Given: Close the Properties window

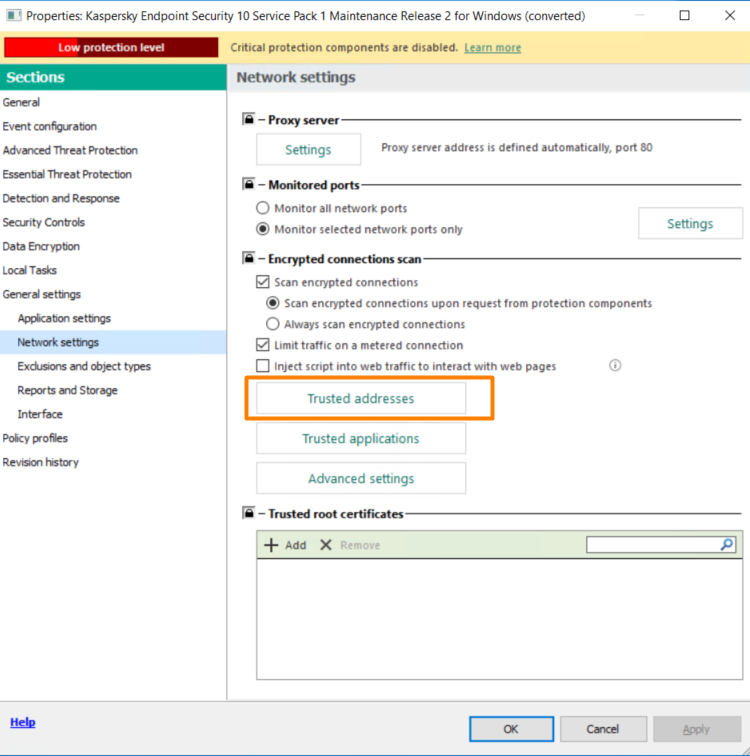Looking at the screenshot, I should click(730, 15).
